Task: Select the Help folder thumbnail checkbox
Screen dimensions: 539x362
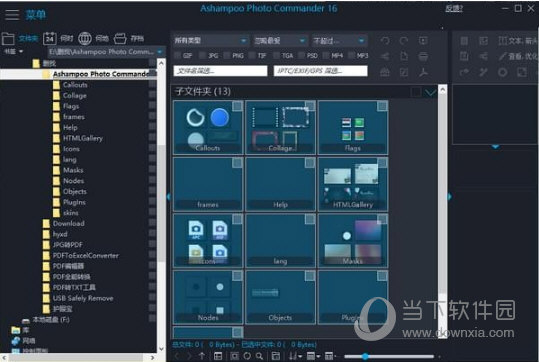Action: [x=310, y=163]
